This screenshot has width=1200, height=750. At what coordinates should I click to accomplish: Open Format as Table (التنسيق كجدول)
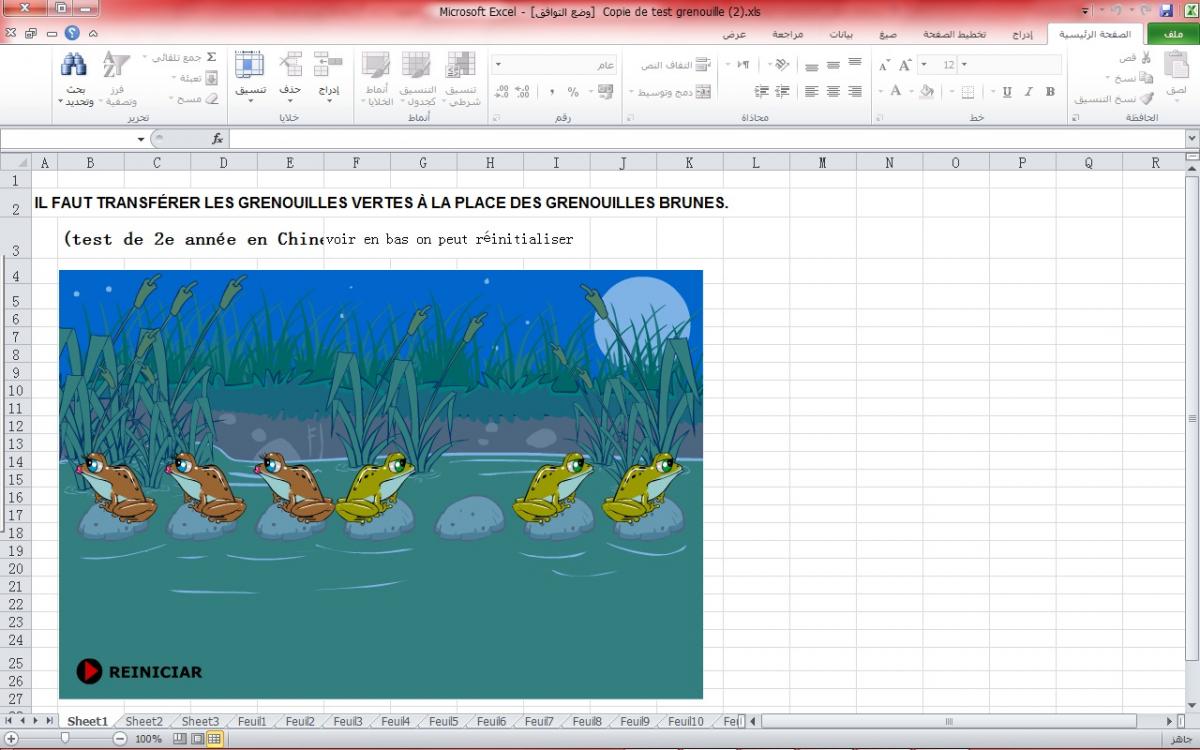[417, 78]
